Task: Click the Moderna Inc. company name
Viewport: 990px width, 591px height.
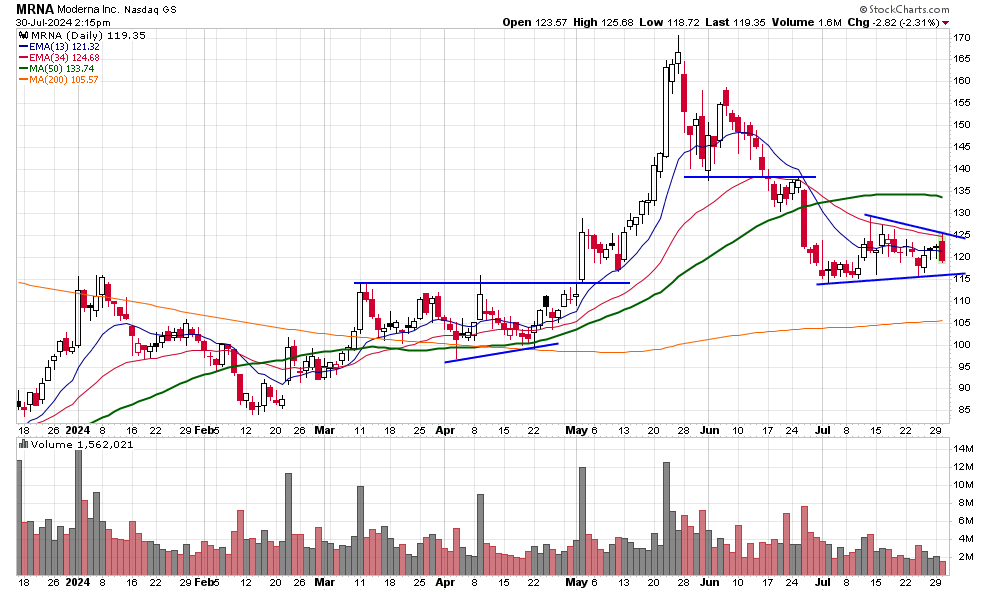Action: tap(87, 9)
